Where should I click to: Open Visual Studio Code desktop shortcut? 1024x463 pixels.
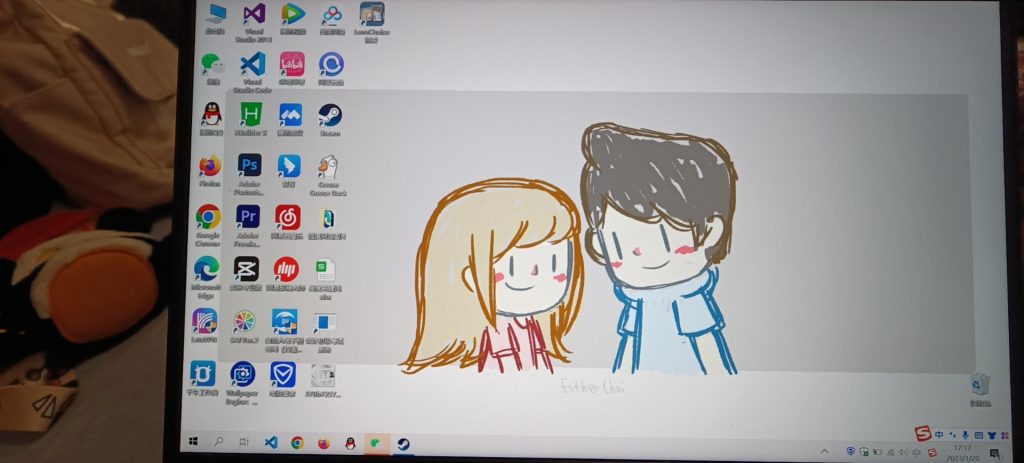click(253, 67)
